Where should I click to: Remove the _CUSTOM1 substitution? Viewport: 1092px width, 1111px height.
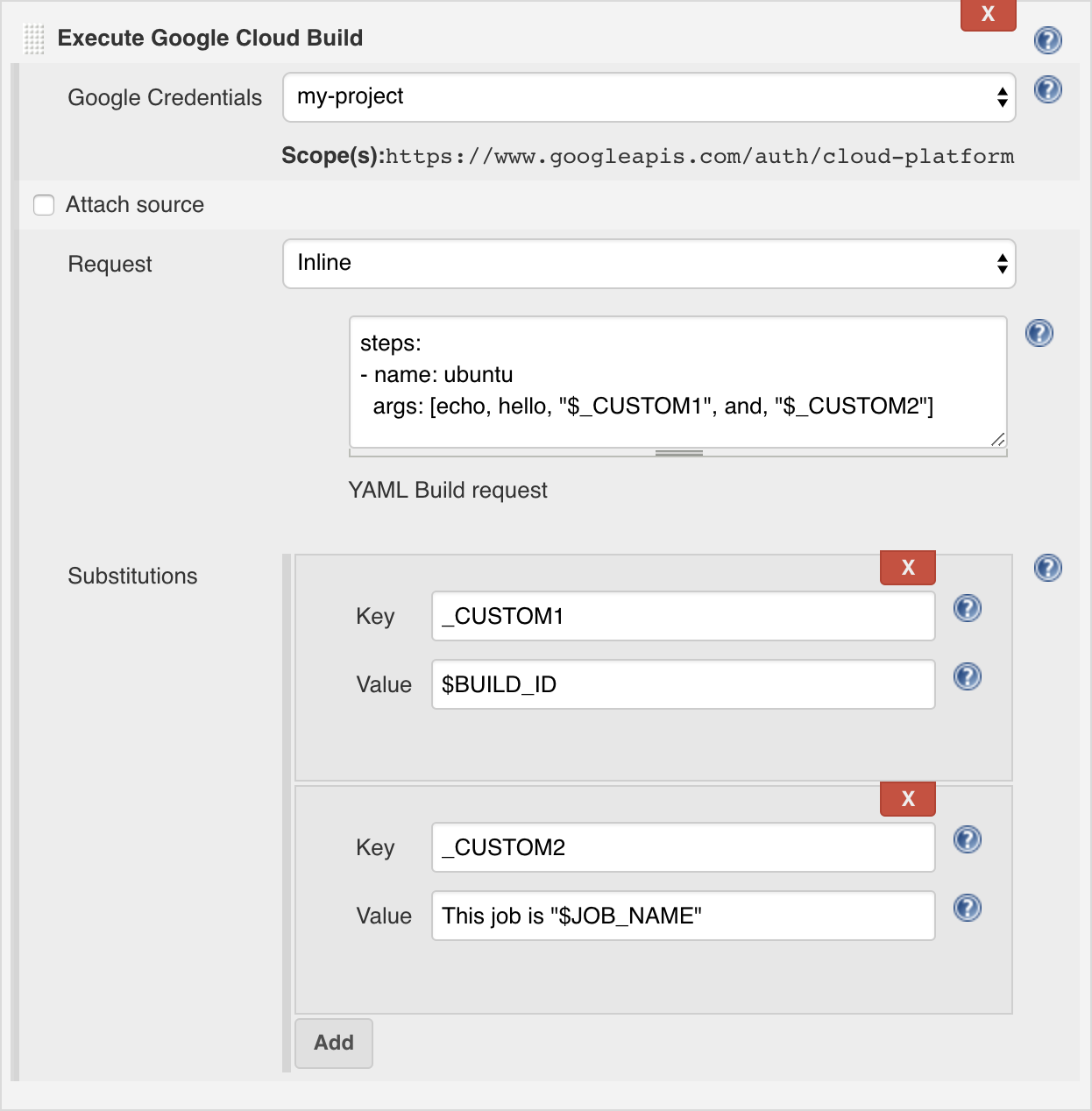[908, 567]
